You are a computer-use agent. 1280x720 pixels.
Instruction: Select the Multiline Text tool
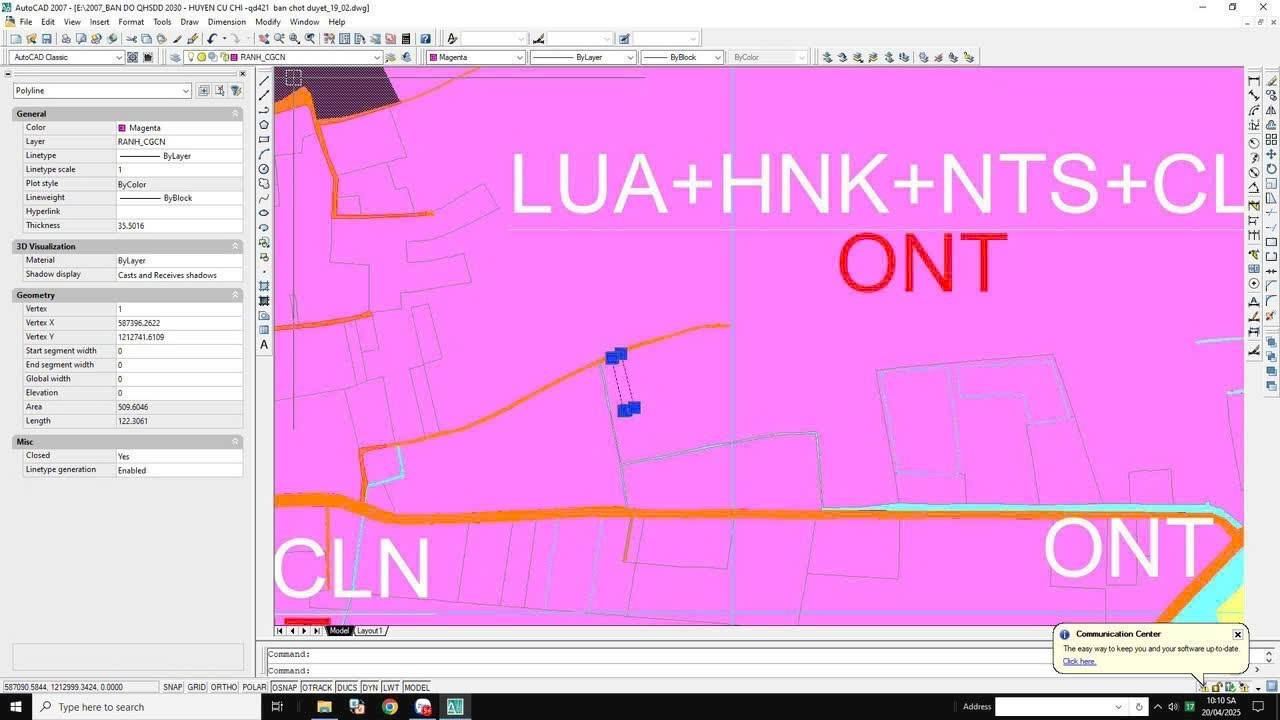tap(264, 343)
